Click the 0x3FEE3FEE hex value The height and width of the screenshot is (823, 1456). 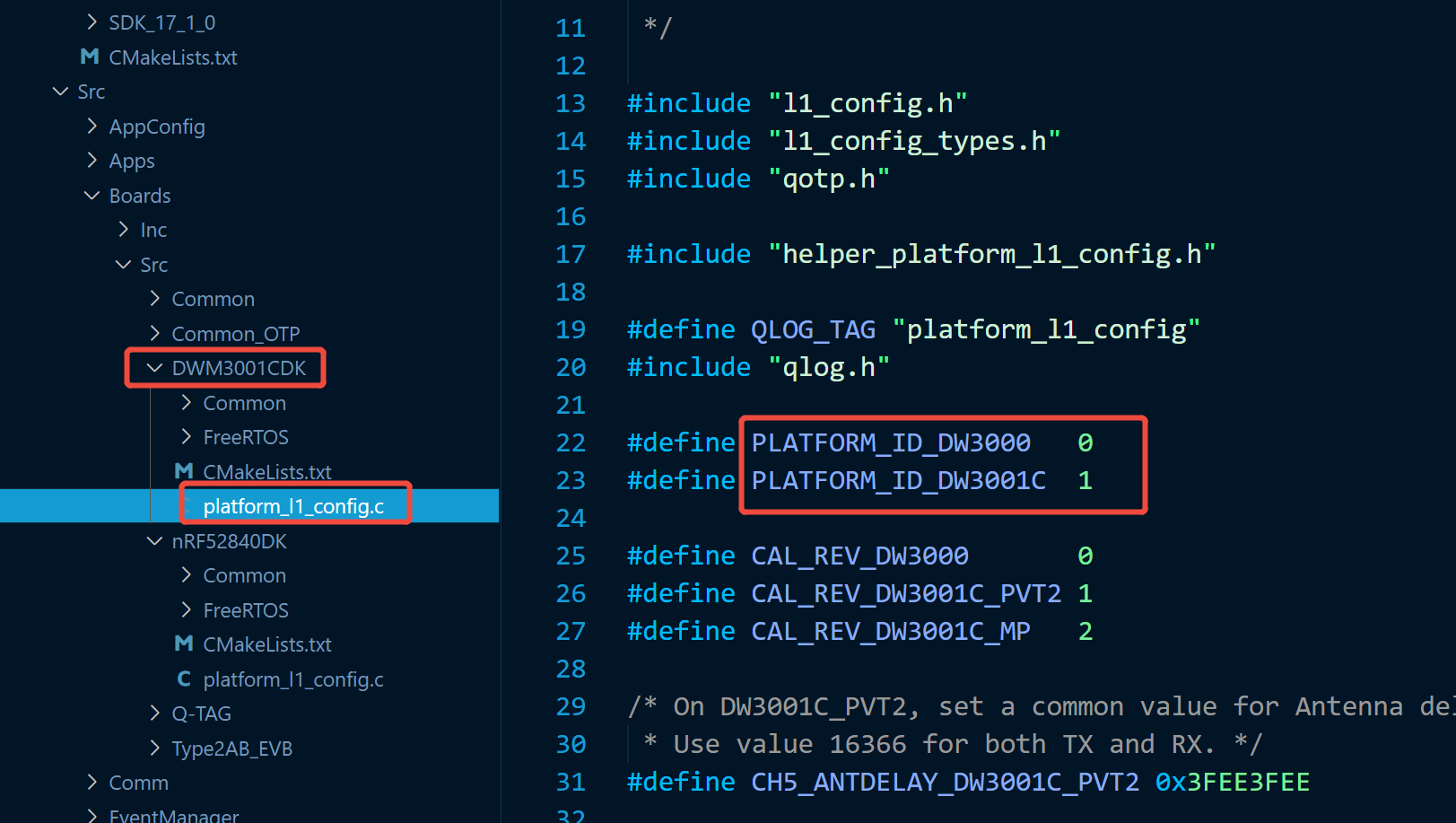tap(1232, 782)
